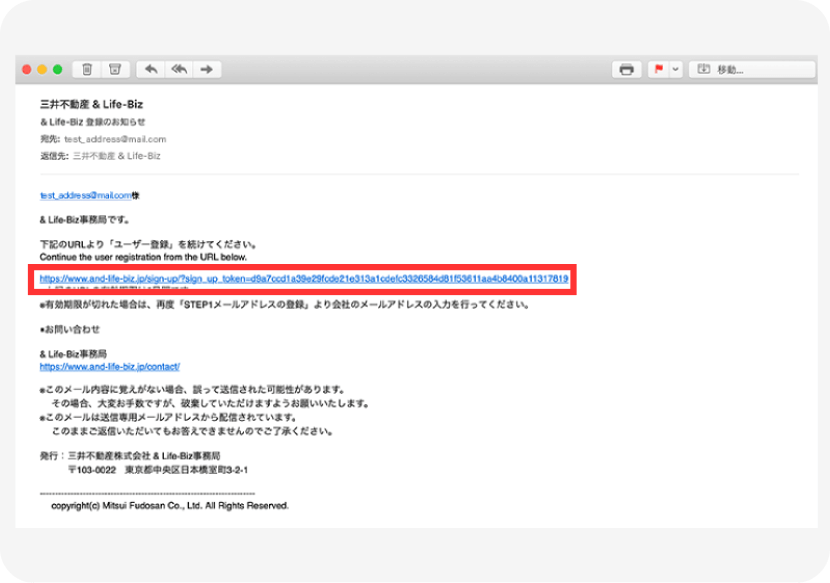Click the 発行：三井不動産株式会社 line
Image resolution: width=830 pixels, height=583 pixels.
[130, 456]
